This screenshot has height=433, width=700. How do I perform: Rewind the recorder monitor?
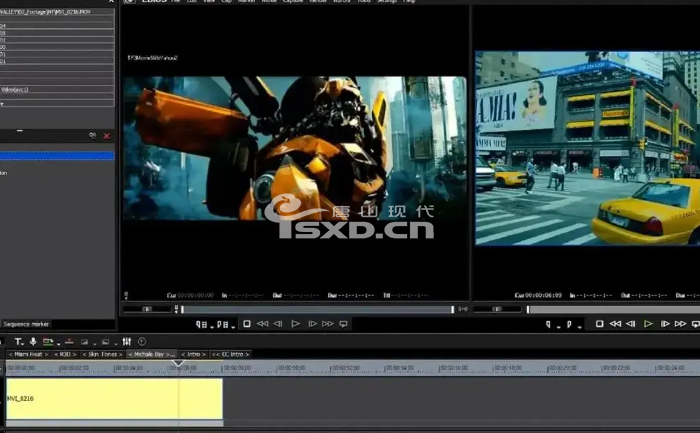point(615,324)
